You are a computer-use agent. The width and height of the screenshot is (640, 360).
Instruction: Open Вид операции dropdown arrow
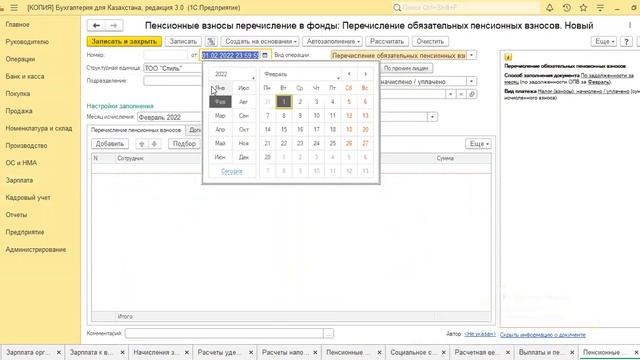pos(471,55)
